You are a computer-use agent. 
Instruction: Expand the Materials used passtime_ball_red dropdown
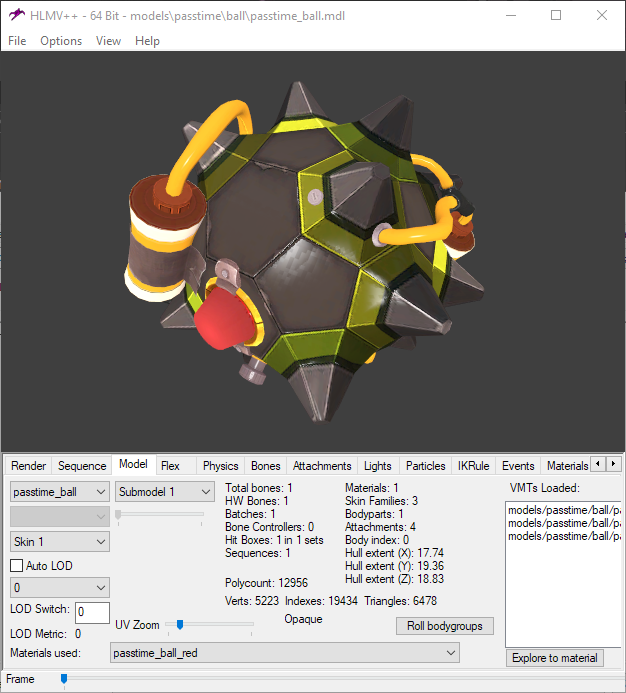(285, 653)
